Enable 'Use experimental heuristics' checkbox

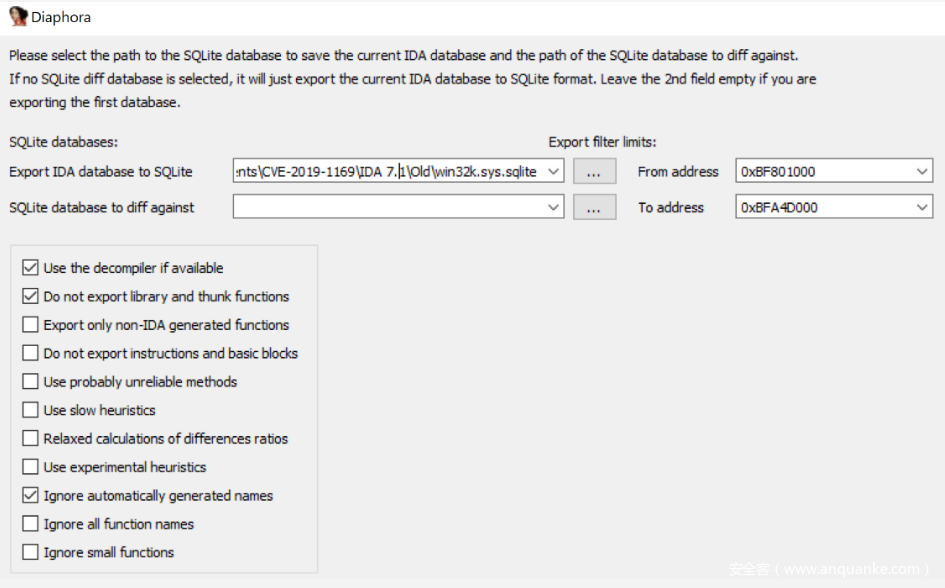(x=31, y=467)
